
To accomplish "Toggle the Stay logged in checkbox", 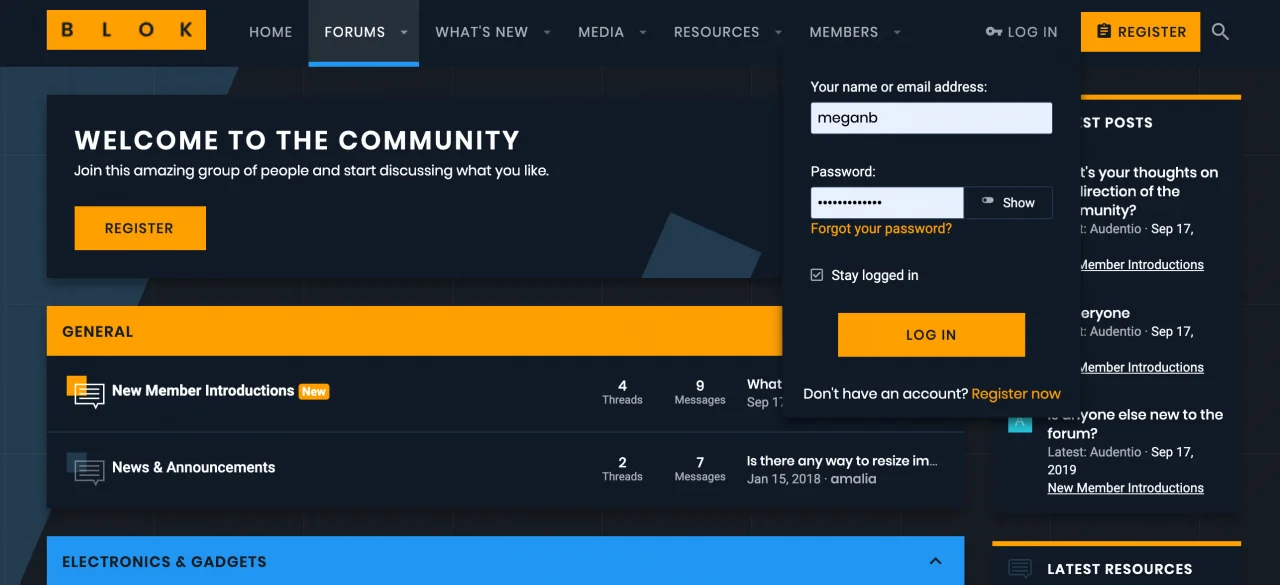I will (x=817, y=275).
